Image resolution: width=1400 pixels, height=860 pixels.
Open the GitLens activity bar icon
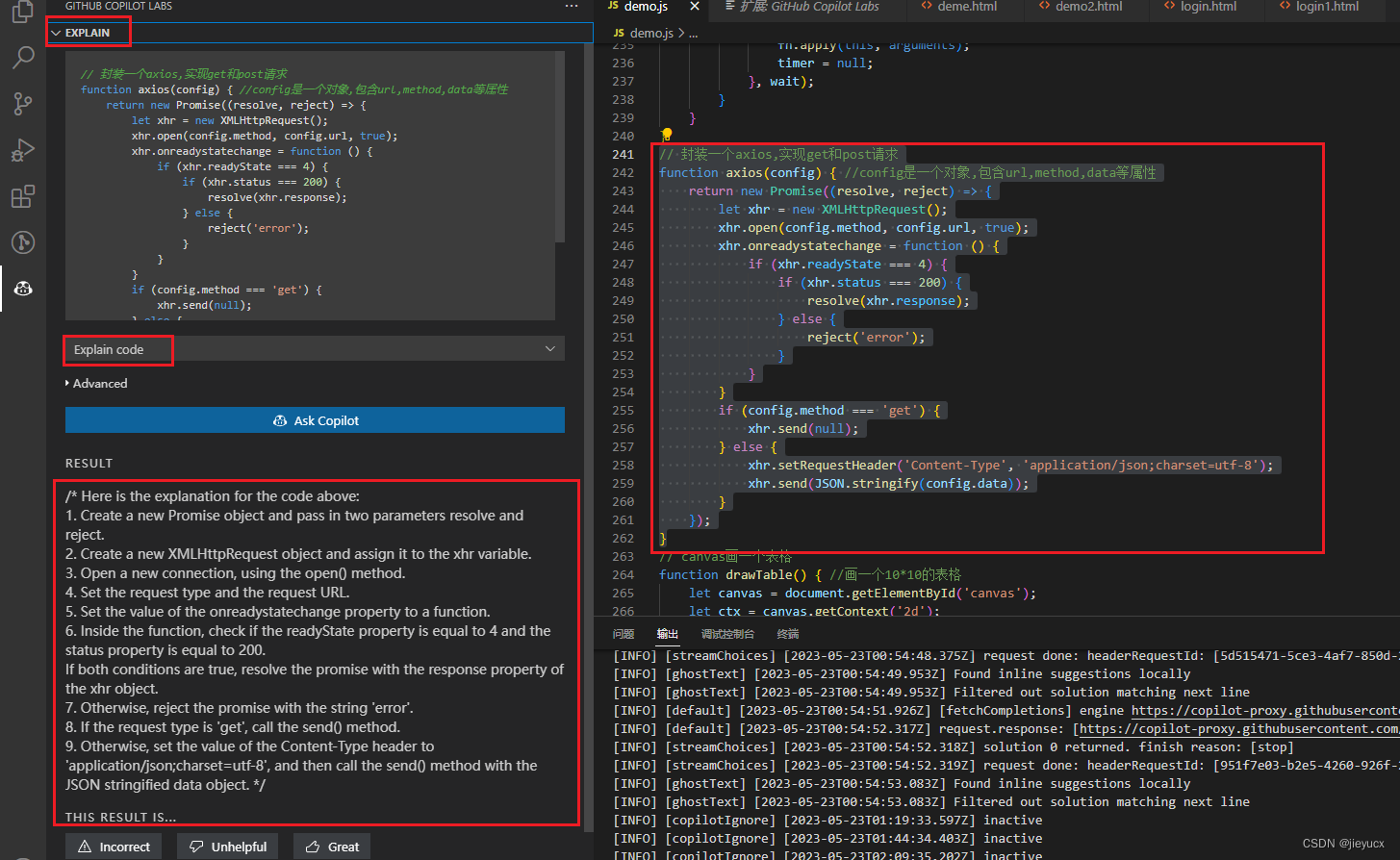point(22,242)
